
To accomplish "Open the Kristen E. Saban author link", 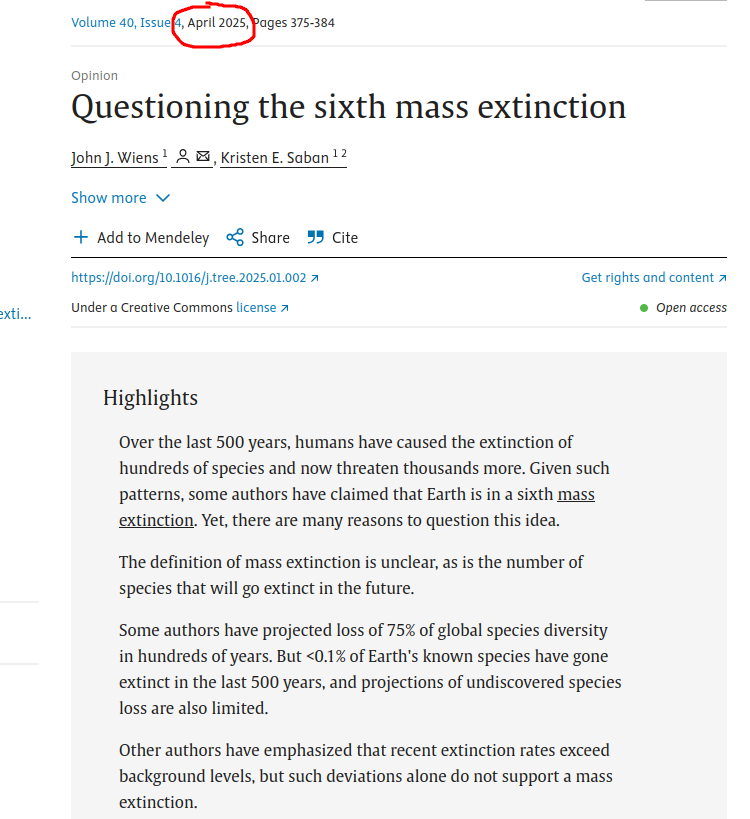I will point(274,158).
